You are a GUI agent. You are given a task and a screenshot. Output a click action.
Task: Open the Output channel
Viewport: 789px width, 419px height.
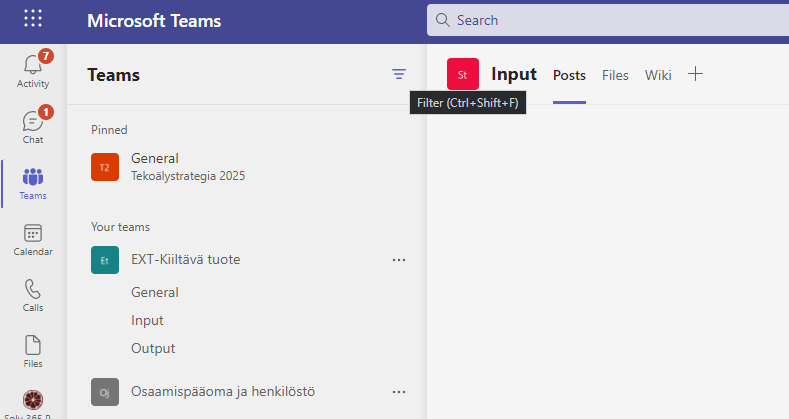tap(153, 348)
